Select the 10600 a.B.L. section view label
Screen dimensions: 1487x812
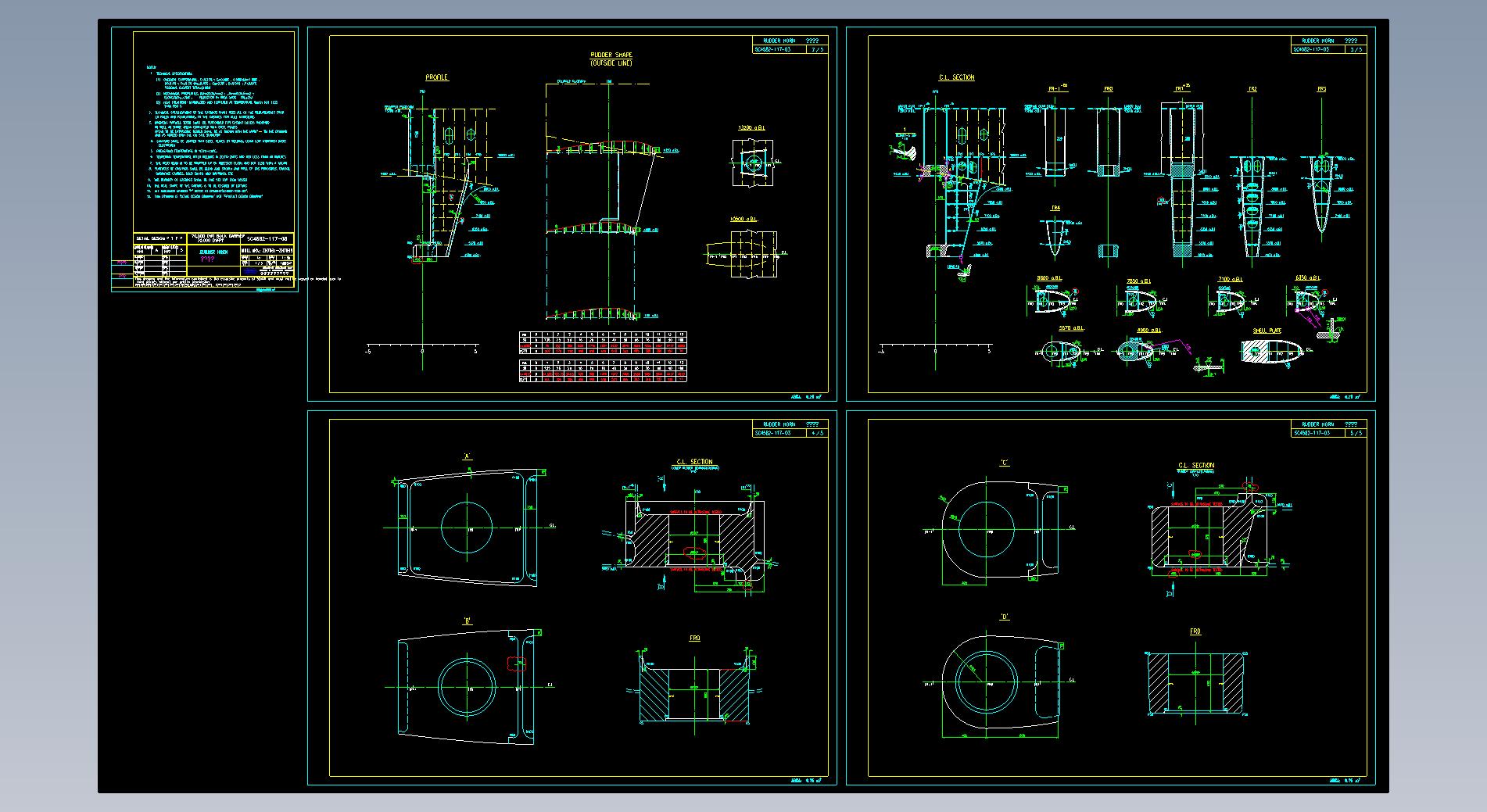pyautogui.click(x=743, y=220)
